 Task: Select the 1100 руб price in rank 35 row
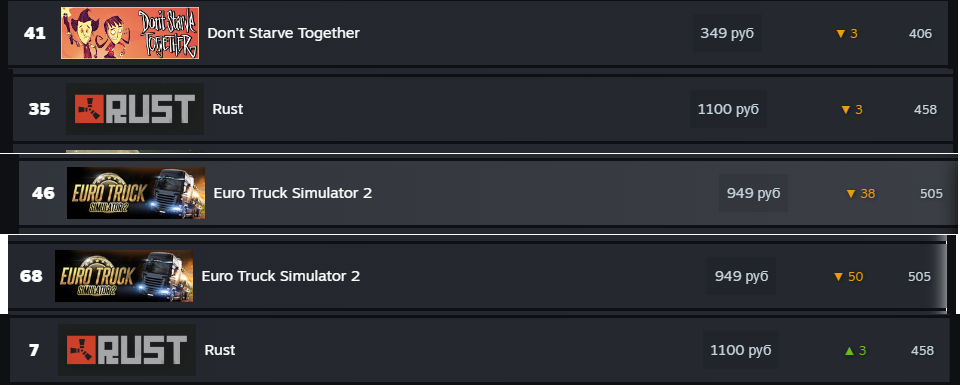coord(728,109)
